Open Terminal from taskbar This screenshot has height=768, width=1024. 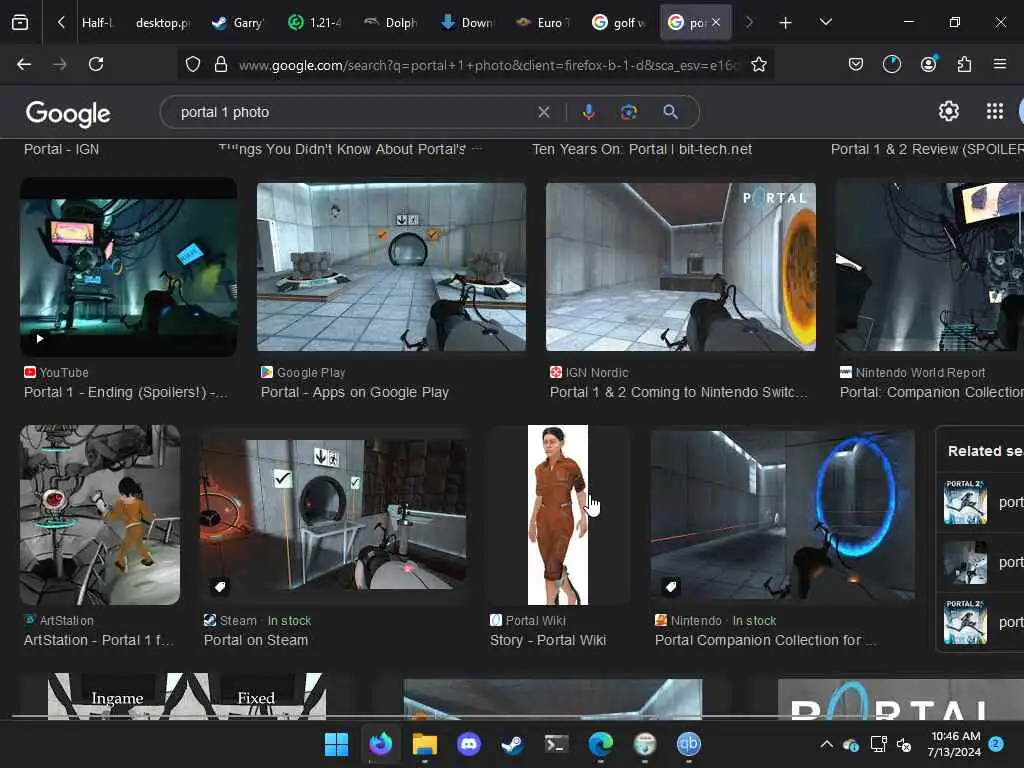(x=556, y=744)
